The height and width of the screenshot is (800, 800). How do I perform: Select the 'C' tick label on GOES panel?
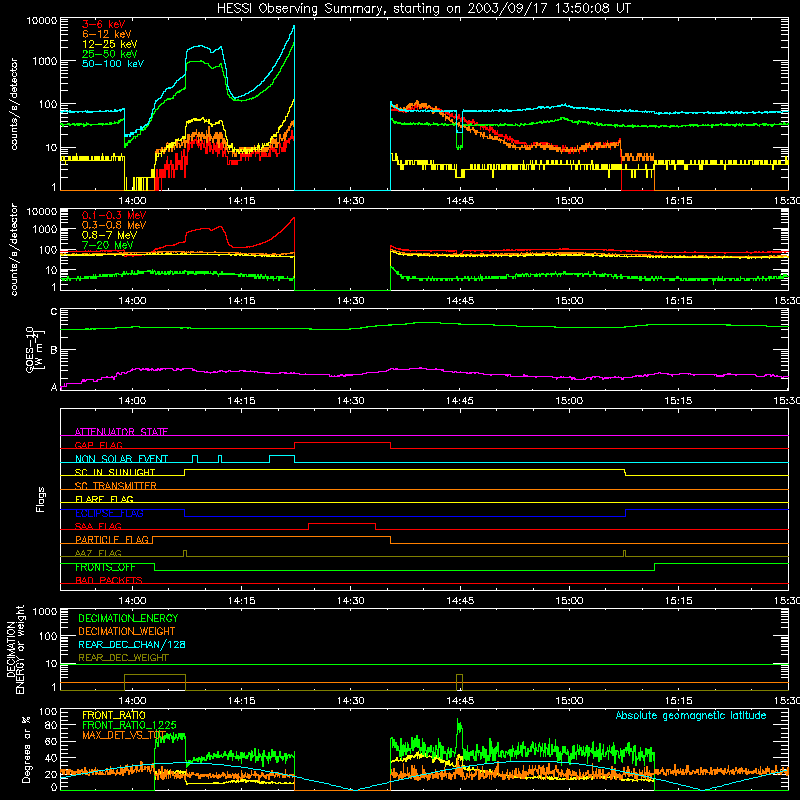click(54, 311)
